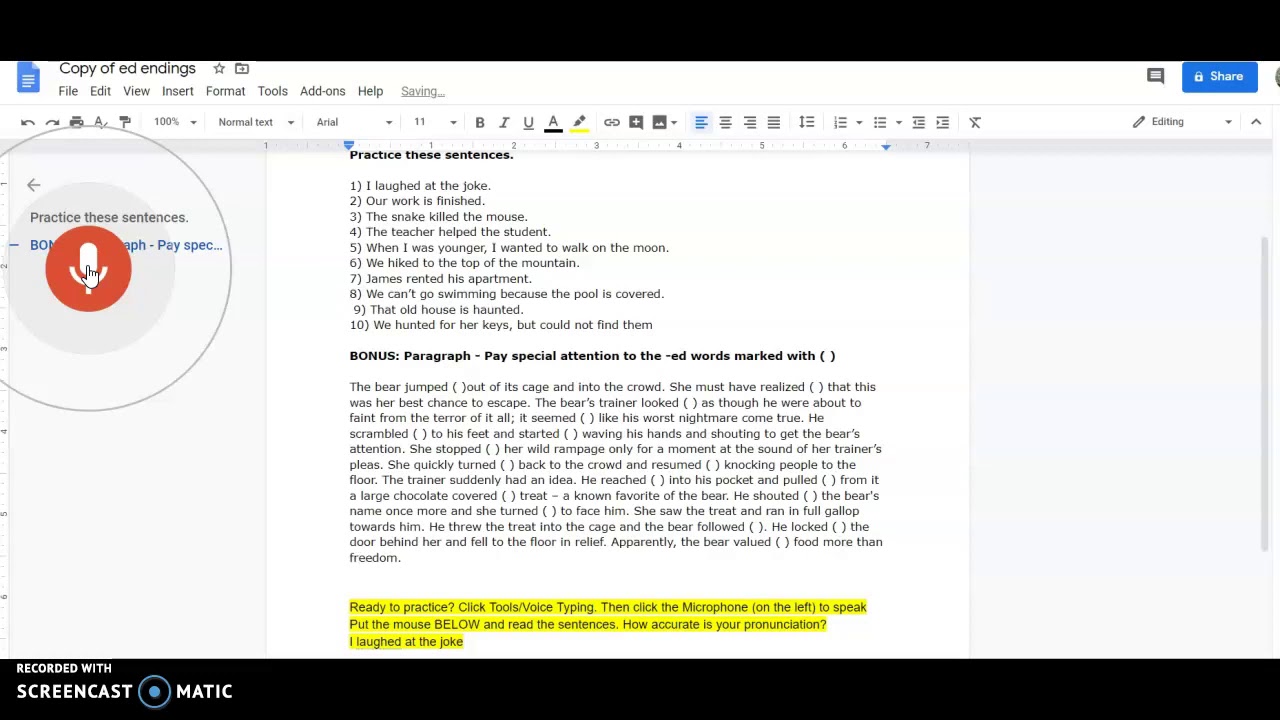1280x720 pixels.
Task: Click the Bulleted list icon
Action: [x=880, y=122]
